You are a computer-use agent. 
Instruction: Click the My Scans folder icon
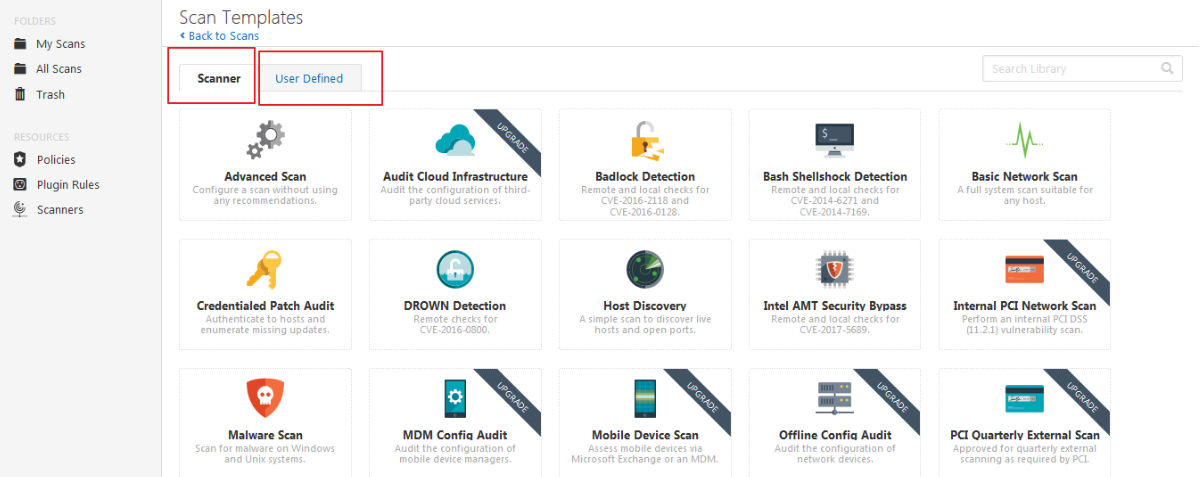pos(20,44)
